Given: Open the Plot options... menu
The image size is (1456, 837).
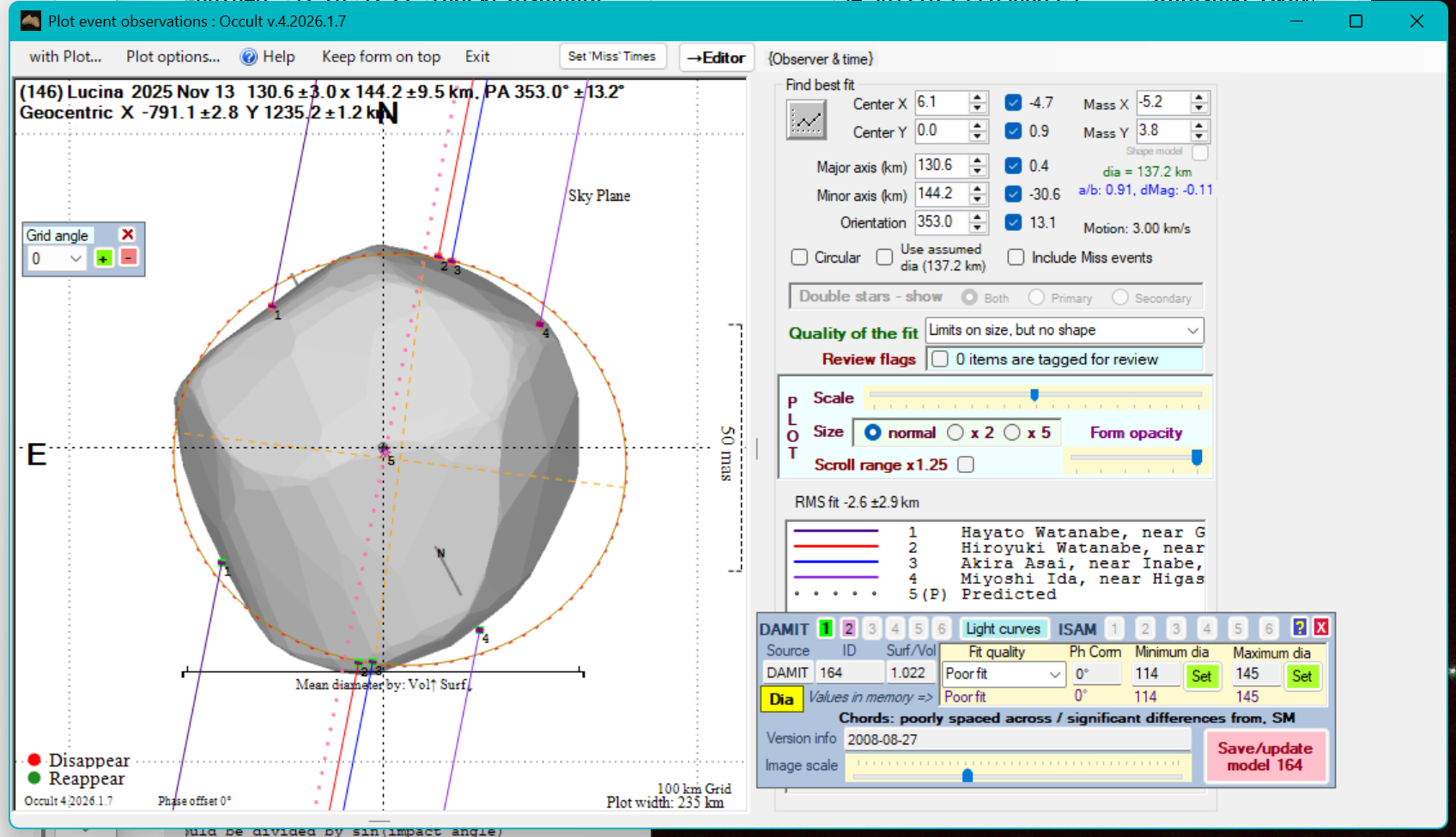Looking at the screenshot, I should 173,57.
